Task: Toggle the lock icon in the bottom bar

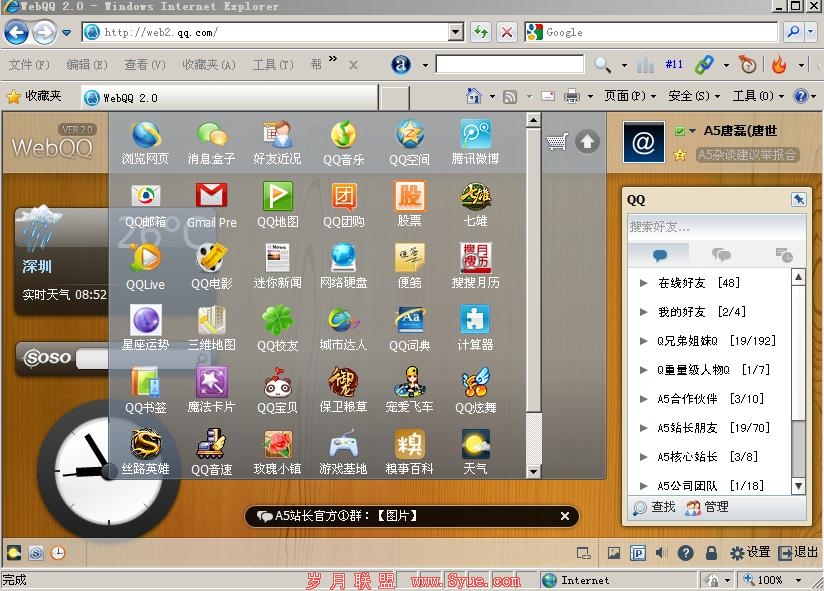Action: pyautogui.click(x=712, y=553)
